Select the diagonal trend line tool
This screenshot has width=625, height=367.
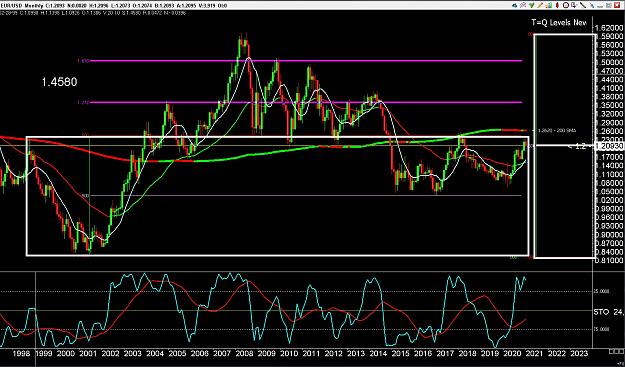click(583, 5)
